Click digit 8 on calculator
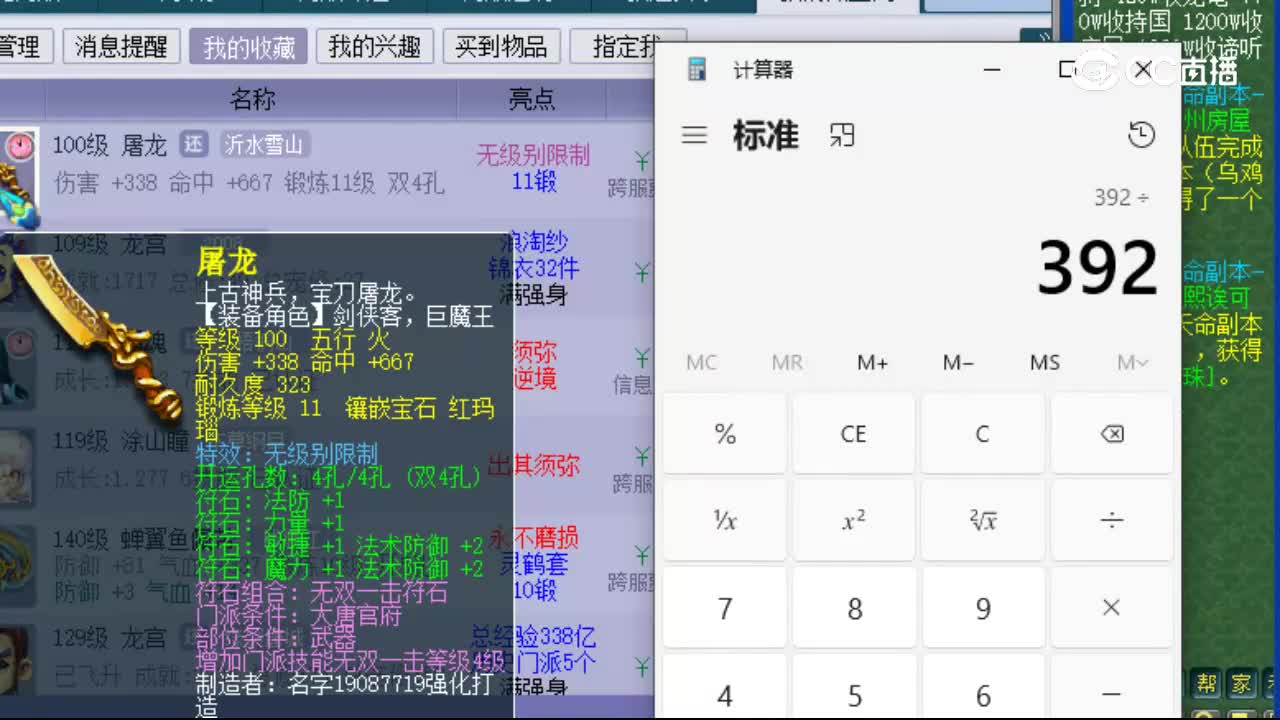This screenshot has height=720, width=1280. [x=854, y=607]
